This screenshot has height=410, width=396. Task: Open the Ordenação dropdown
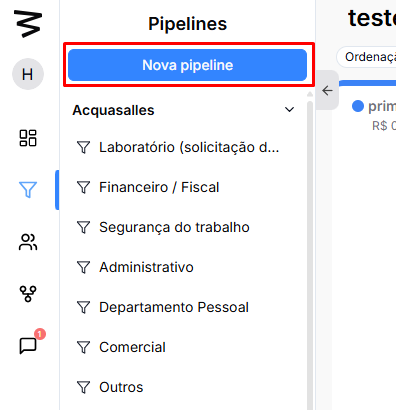pos(366,57)
